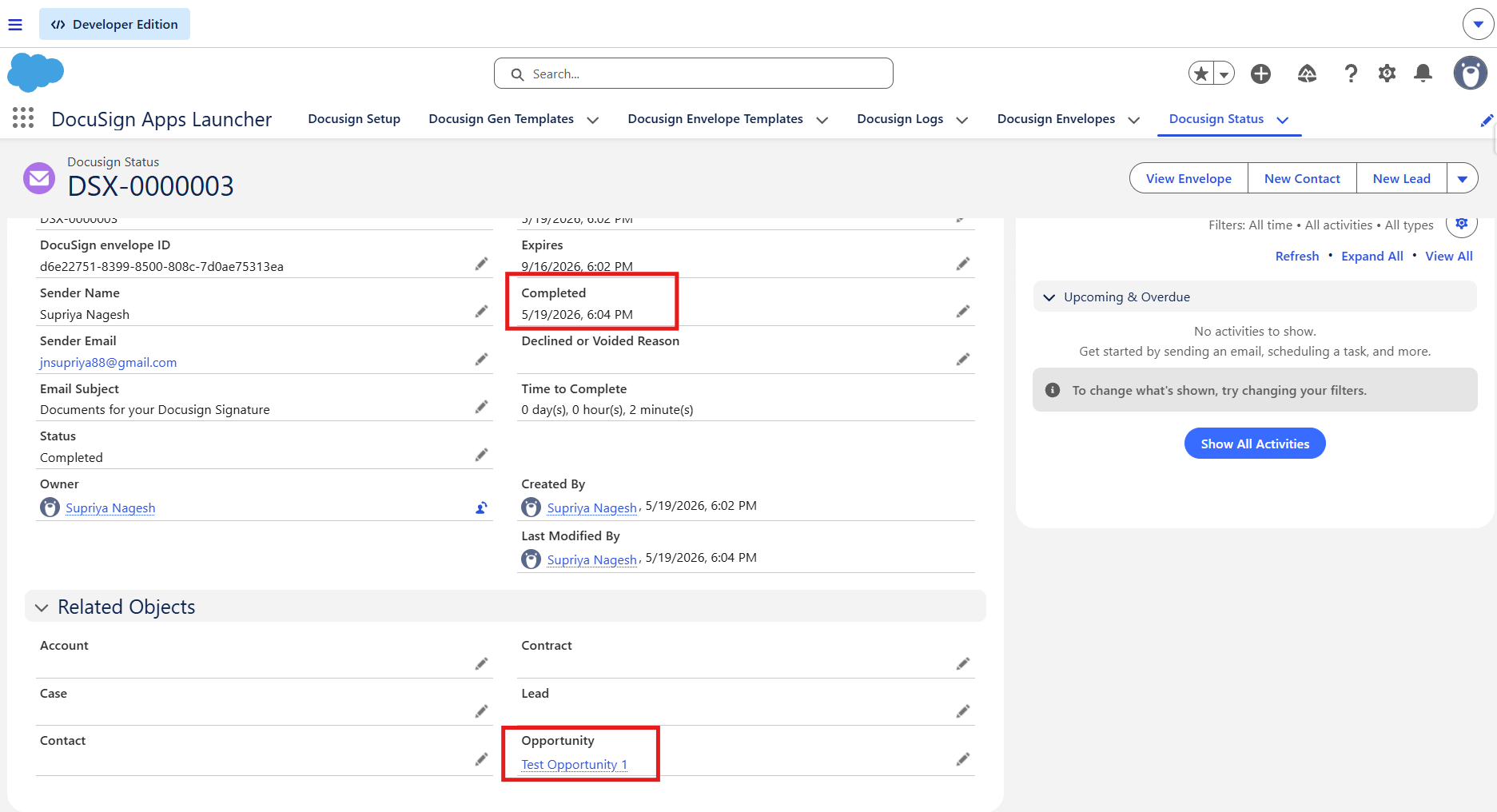Click the DSX-0000003 record title
Image resolution: width=1497 pixels, height=812 pixels.
(x=151, y=186)
